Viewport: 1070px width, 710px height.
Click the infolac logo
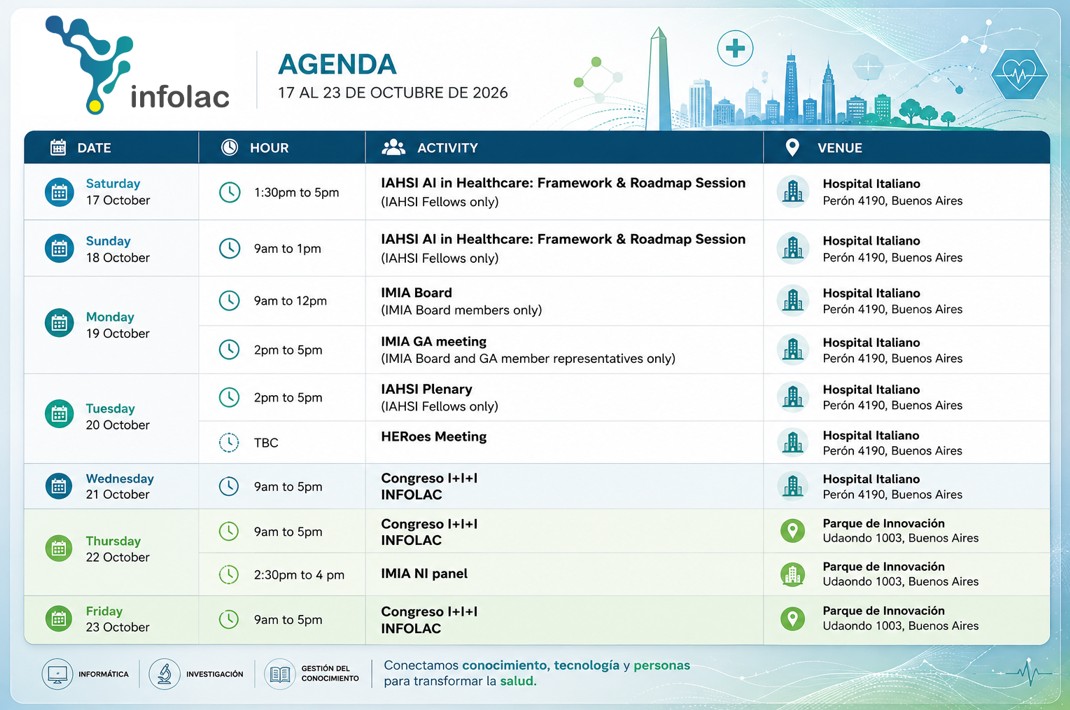136,65
